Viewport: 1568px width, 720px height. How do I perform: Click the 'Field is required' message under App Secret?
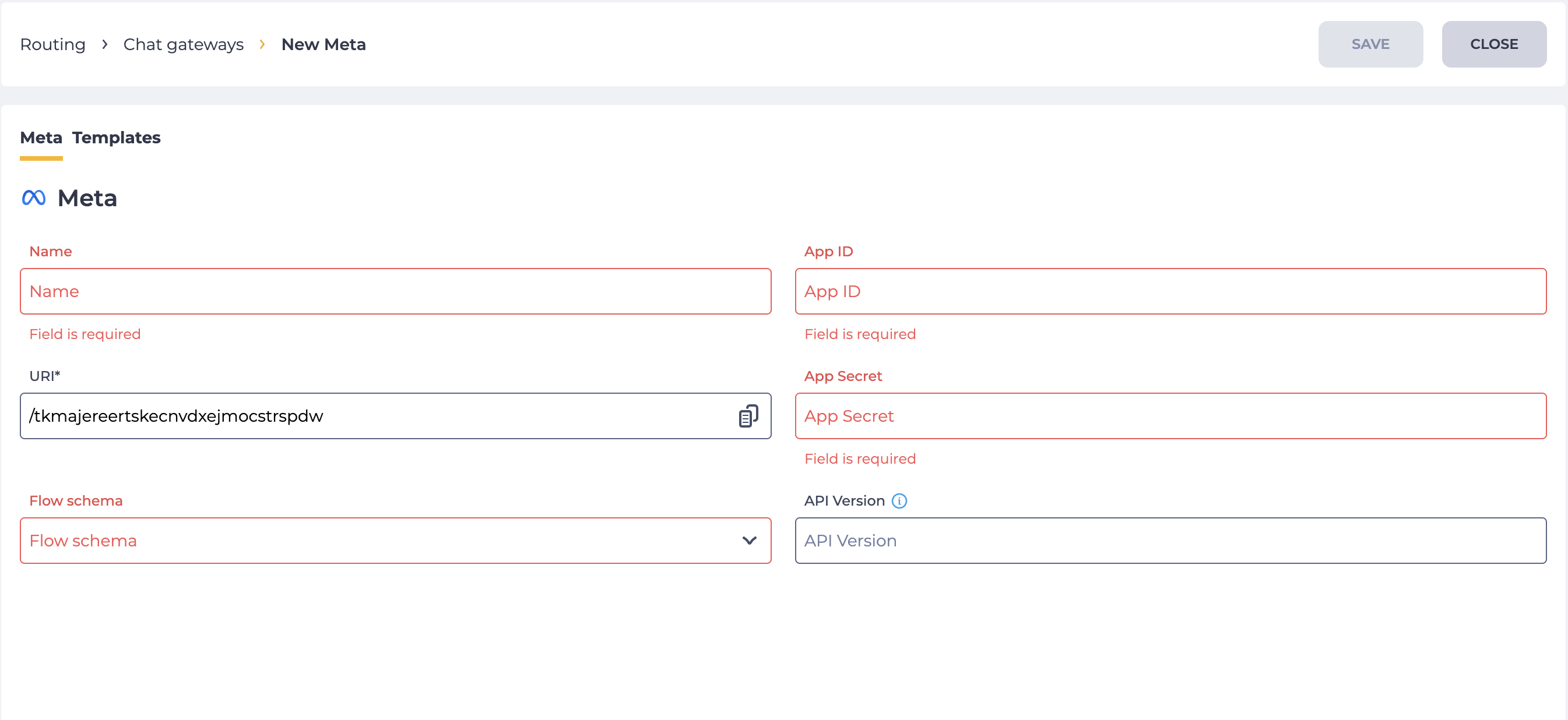tap(860, 459)
